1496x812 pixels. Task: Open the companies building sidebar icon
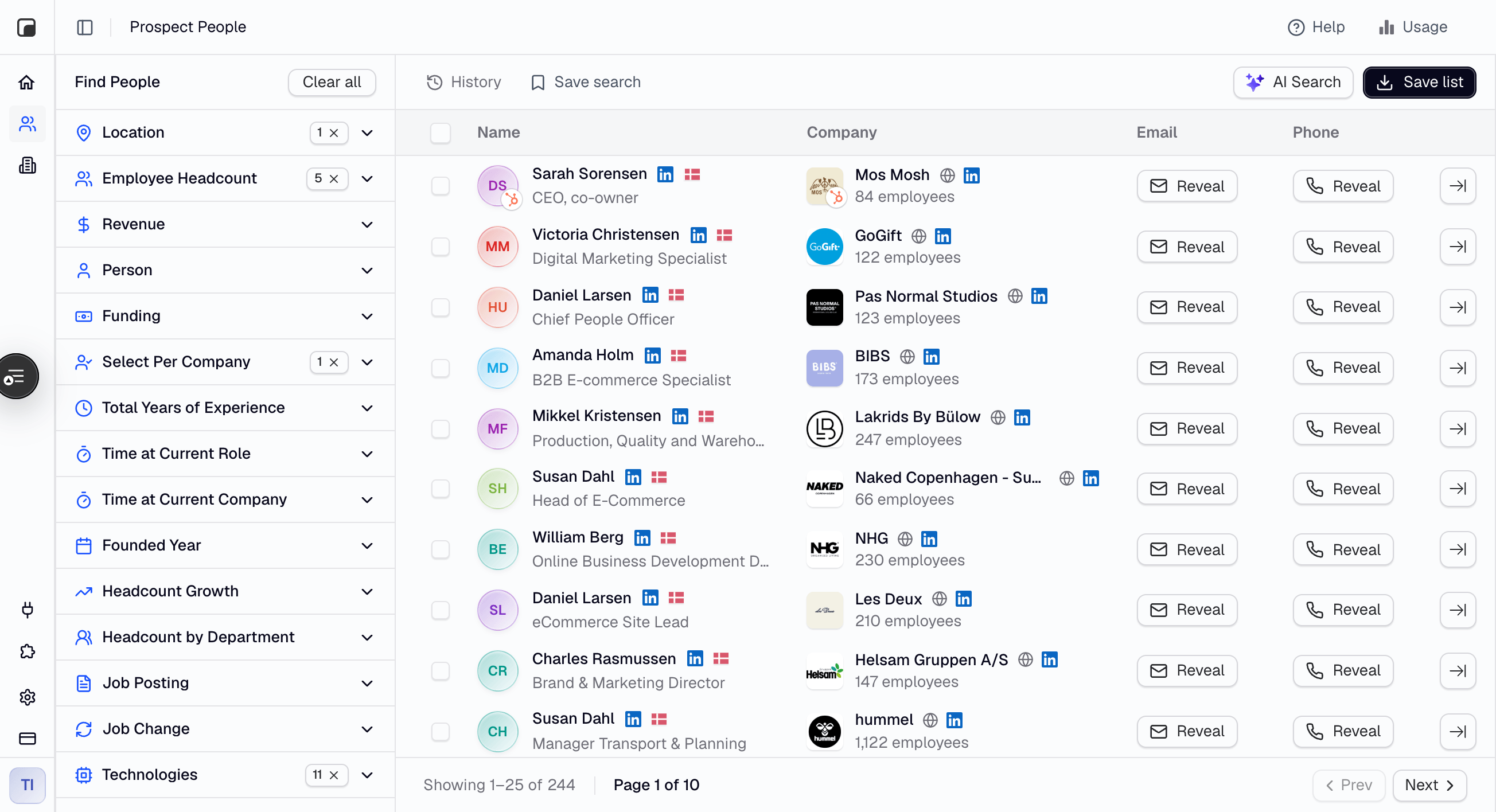[27, 166]
